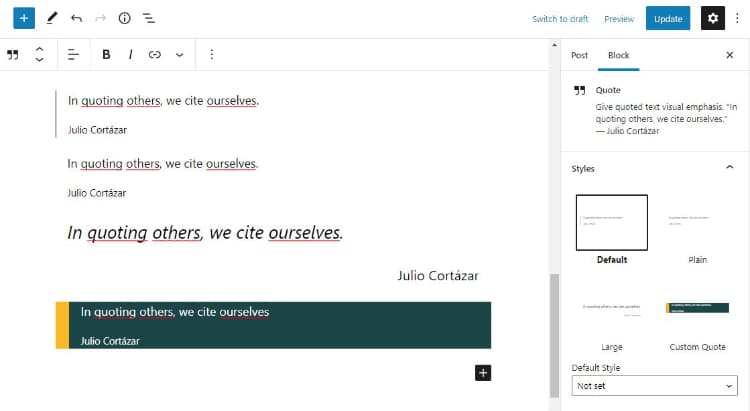Move block down with the down arrow

(39, 59)
